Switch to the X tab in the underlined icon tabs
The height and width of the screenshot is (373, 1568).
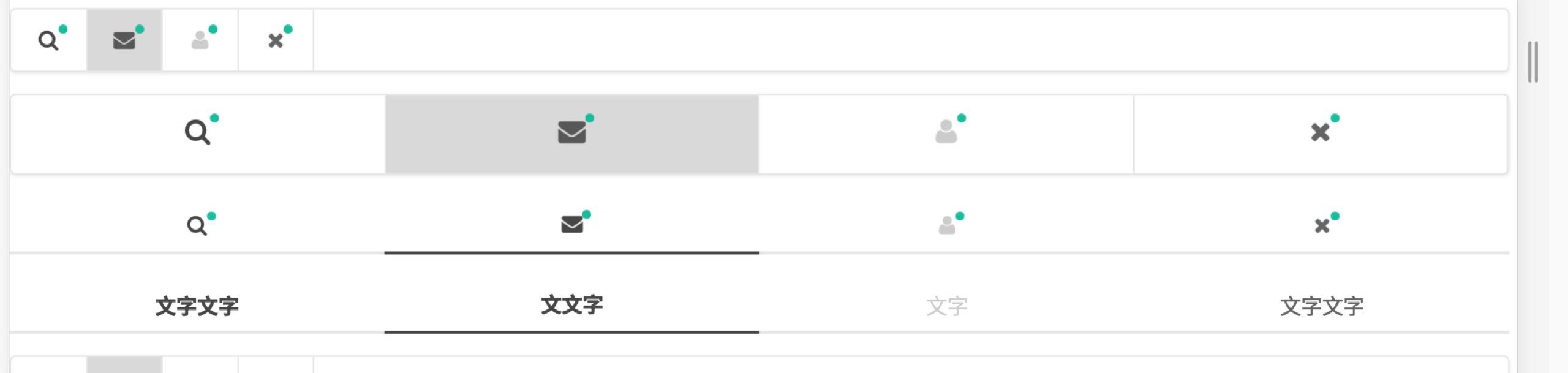point(1322,225)
